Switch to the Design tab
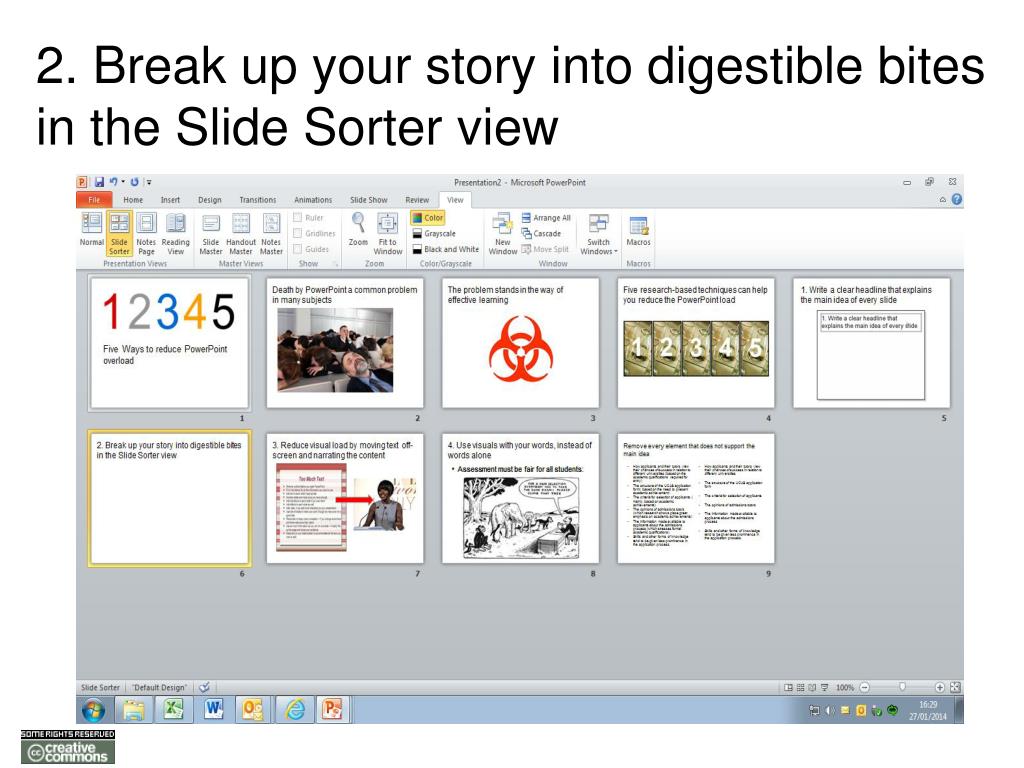 (x=210, y=200)
